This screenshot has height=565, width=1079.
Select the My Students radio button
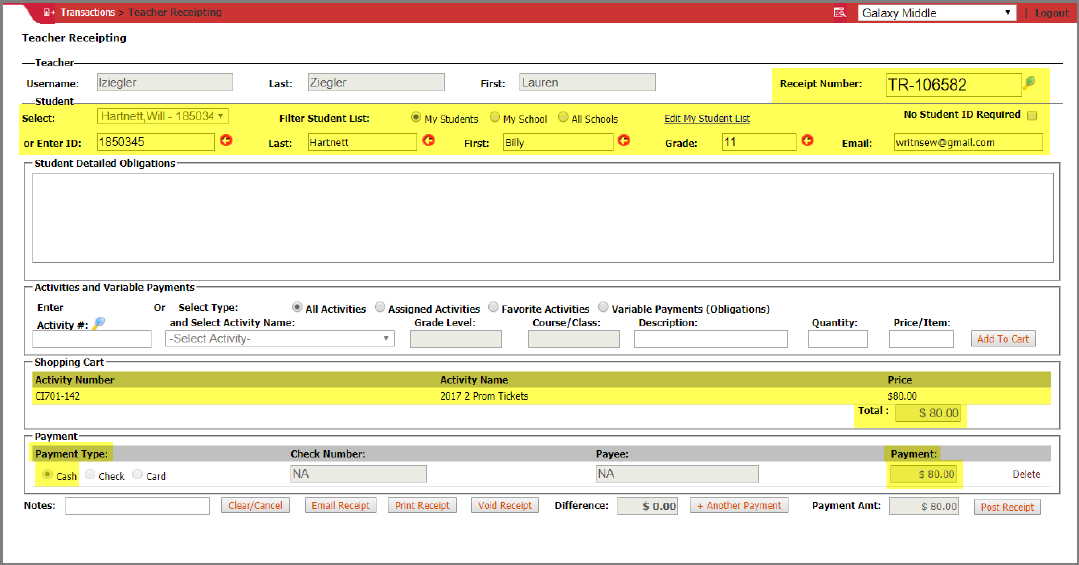coord(416,118)
